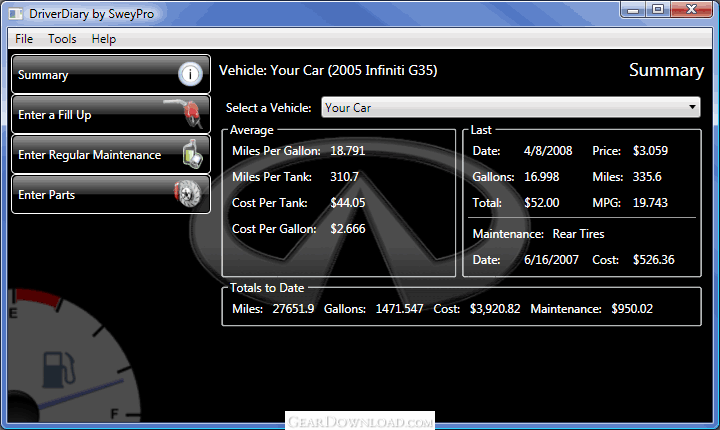Click the Cost Per Tank value $44.05

(348, 203)
